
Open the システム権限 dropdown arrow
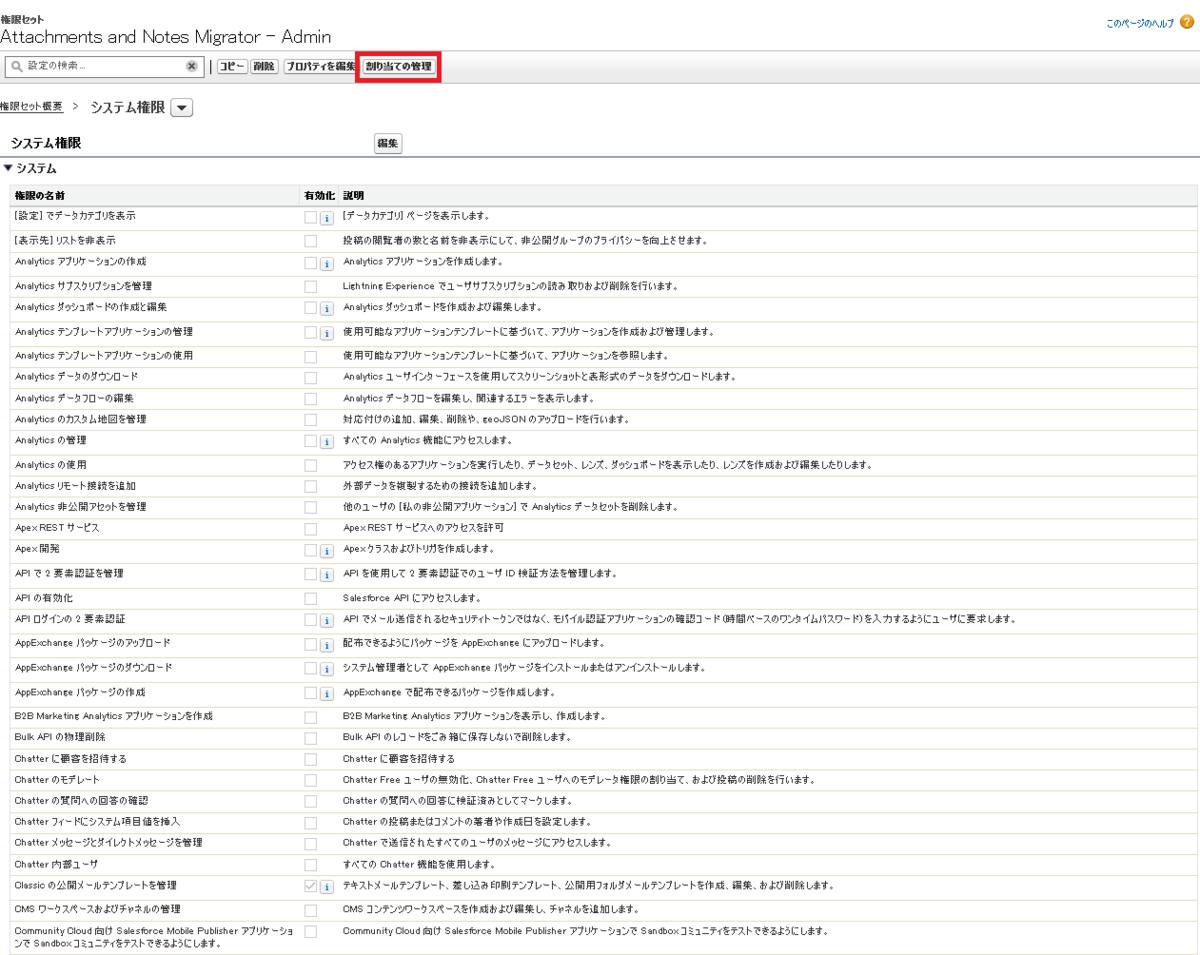tap(182, 108)
